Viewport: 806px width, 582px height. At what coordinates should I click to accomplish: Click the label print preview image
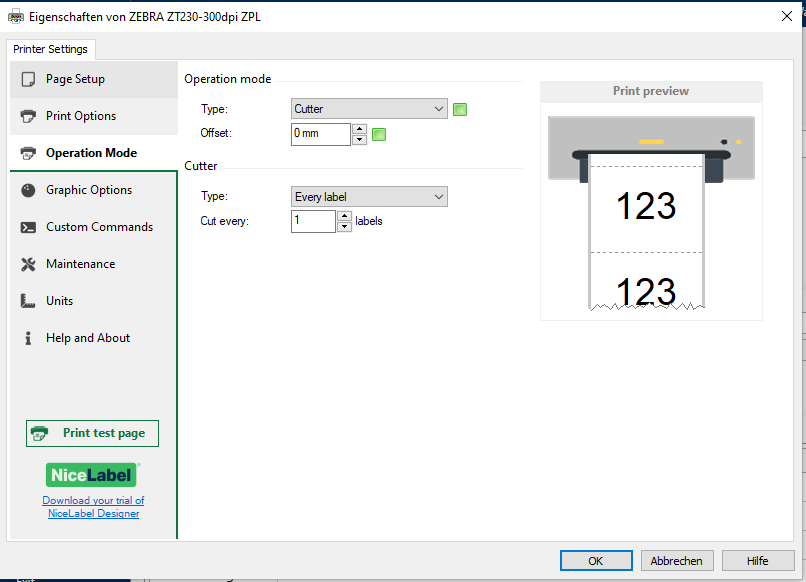click(x=651, y=214)
